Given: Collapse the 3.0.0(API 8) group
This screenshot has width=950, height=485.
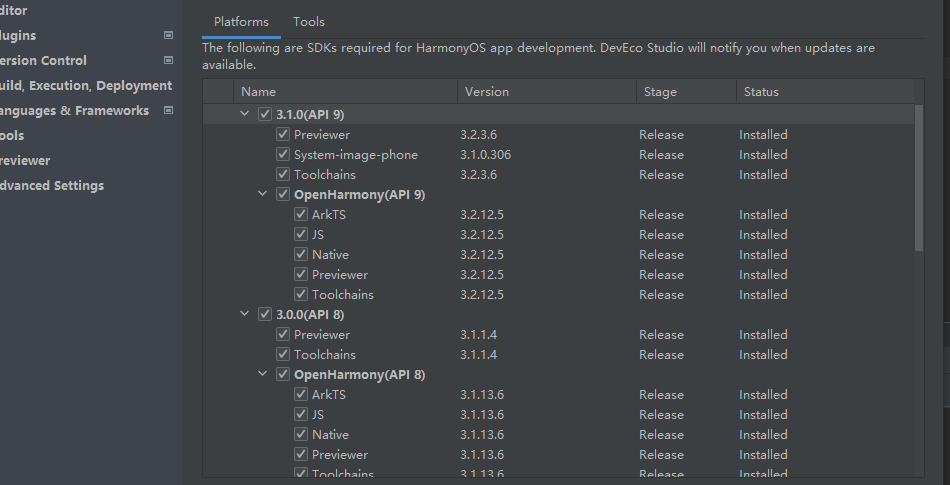Looking at the screenshot, I should 245,314.
